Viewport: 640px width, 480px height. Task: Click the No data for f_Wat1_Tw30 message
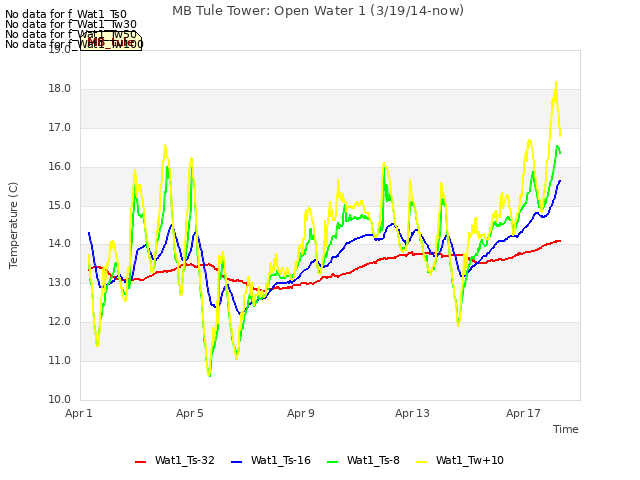click(x=71, y=24)
